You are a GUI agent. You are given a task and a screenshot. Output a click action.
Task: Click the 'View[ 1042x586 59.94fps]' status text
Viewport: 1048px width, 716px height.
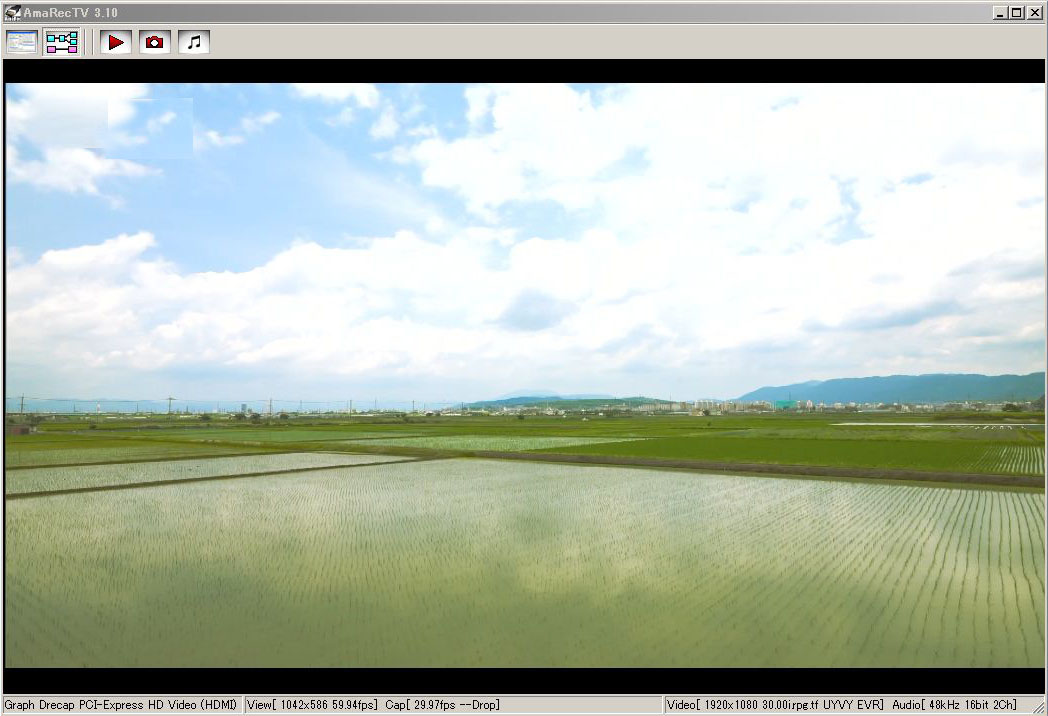coord(312,705)
